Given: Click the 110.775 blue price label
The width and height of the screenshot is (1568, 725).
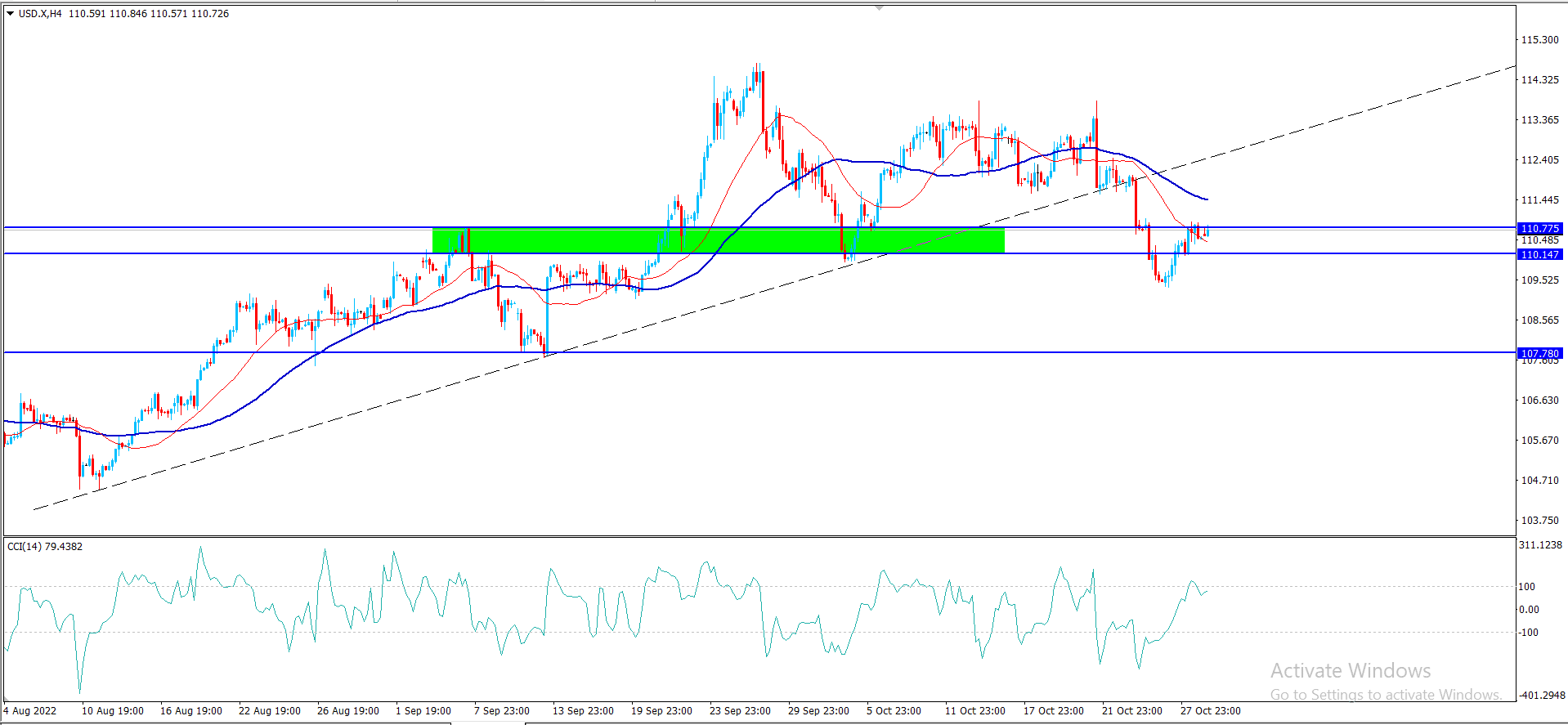Looking at the screenshot, I should [x=1539, y=229].
